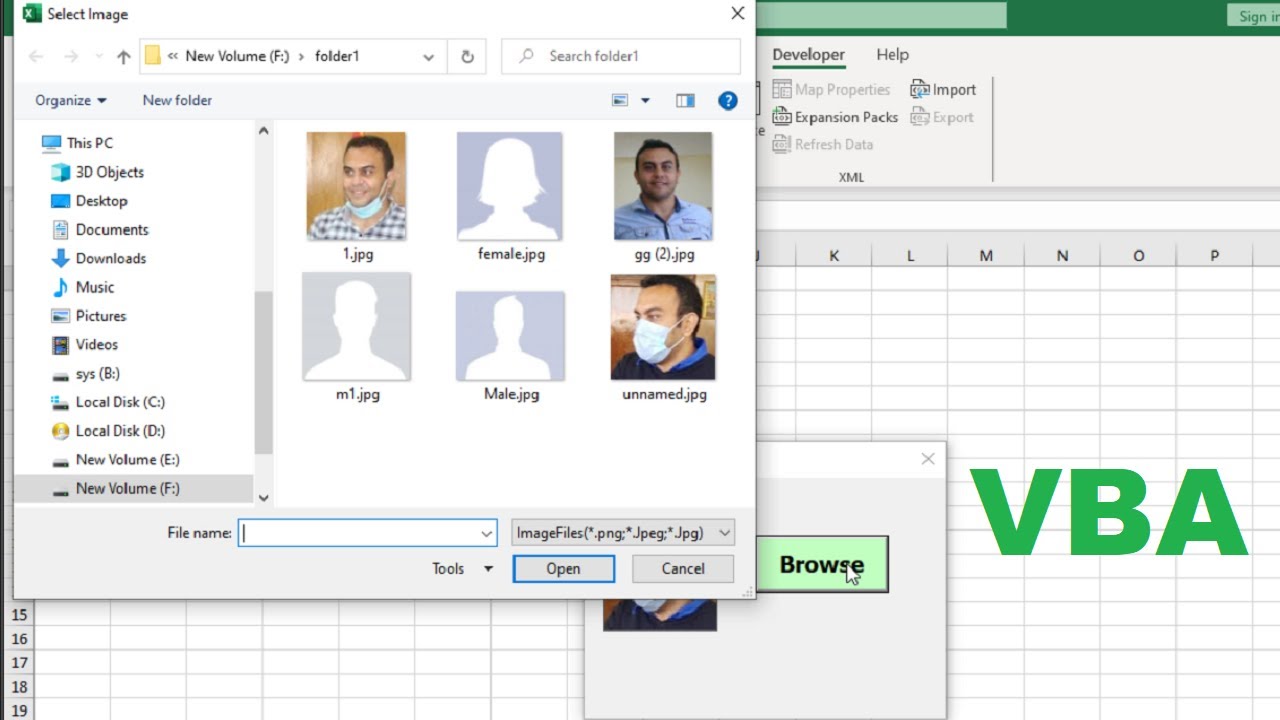Screen dimensions: 1280x720
Task: Click Refresh Data in XML group
Action: (x=822, y=145)
